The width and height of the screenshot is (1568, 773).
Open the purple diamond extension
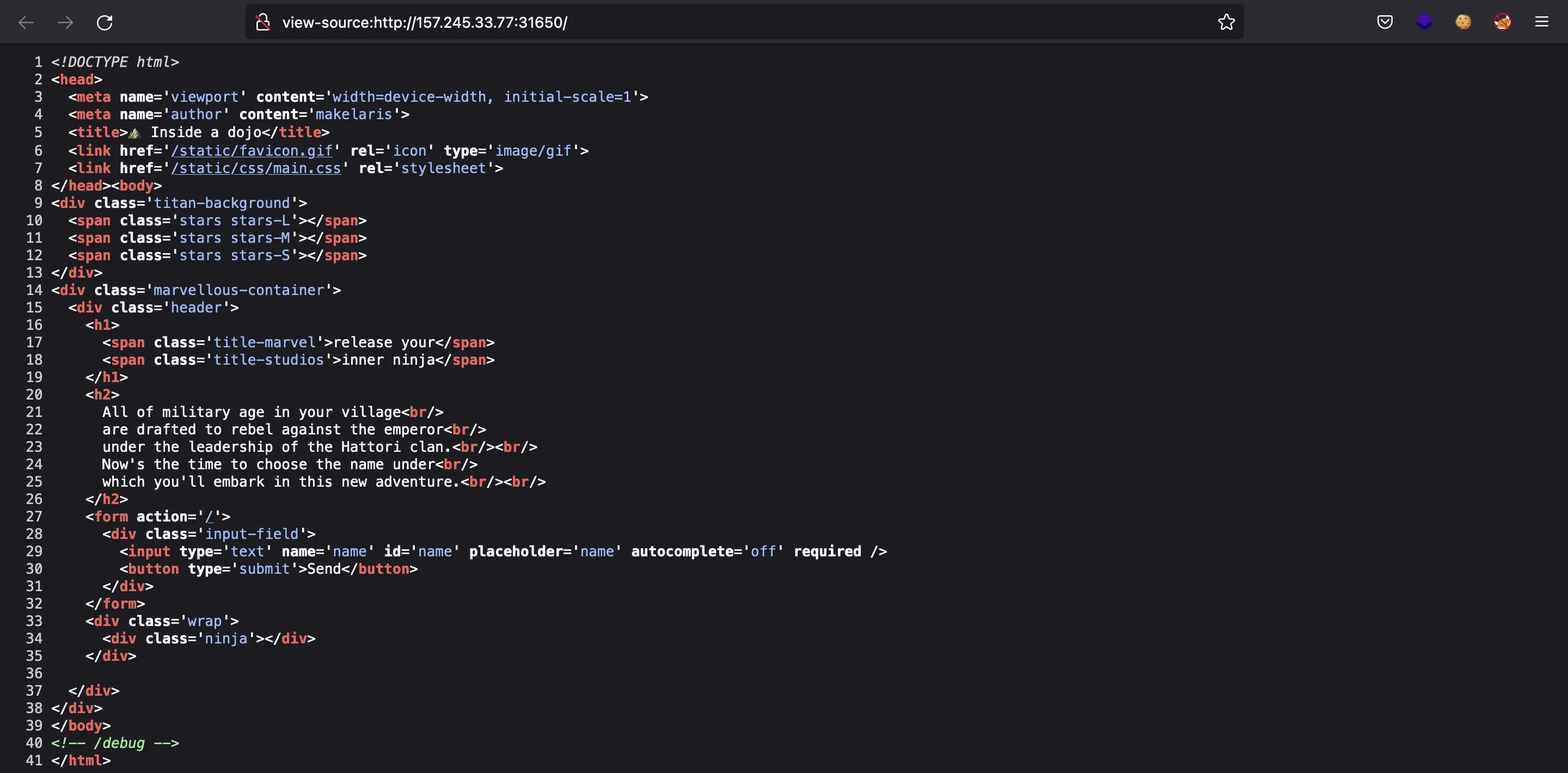(1424, 22)
